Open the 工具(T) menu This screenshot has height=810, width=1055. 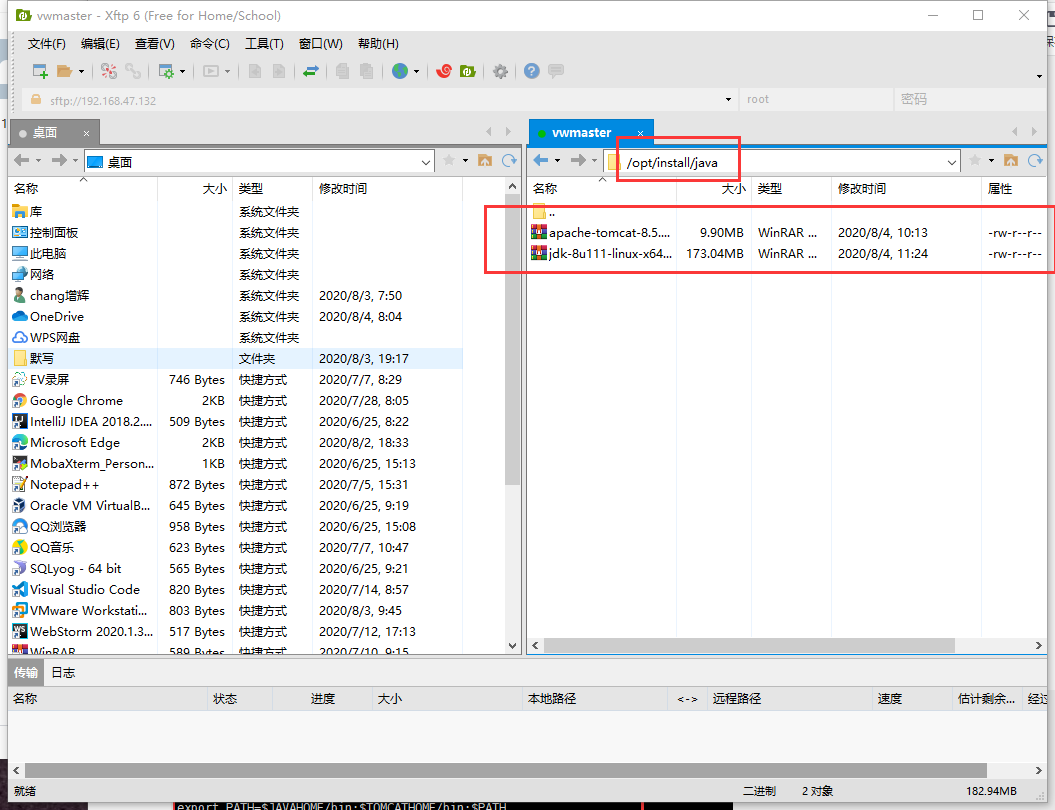coord(264,44)
